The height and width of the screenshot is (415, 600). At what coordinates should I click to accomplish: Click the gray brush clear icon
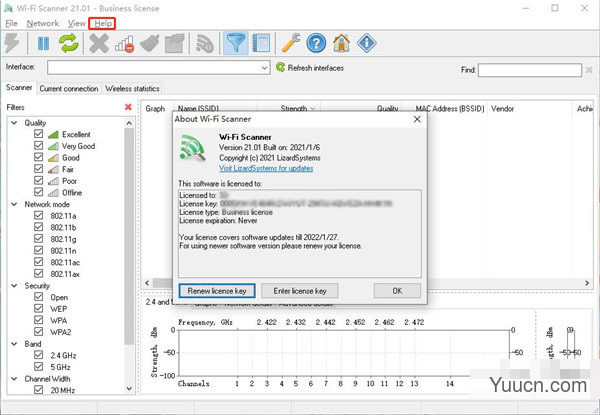pyautogui.click(x=150, y=43)
